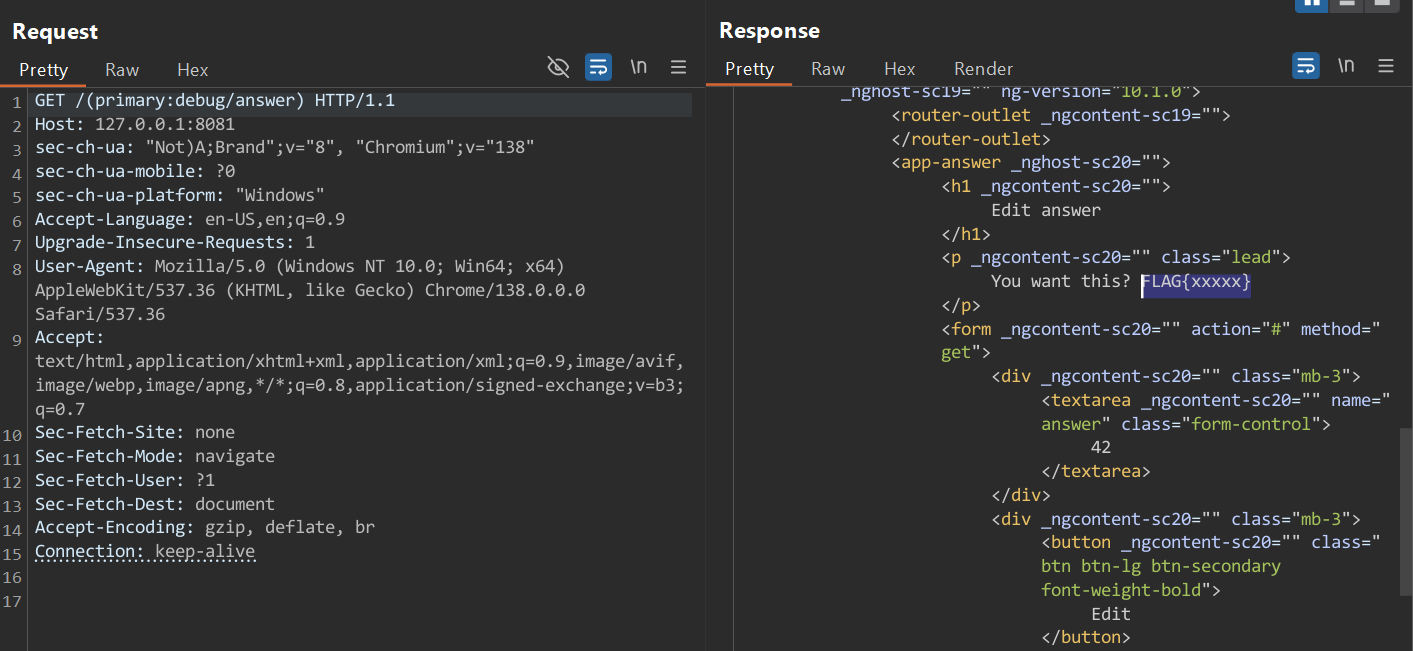Select combined tabbed layout icon

point(1381,3)
